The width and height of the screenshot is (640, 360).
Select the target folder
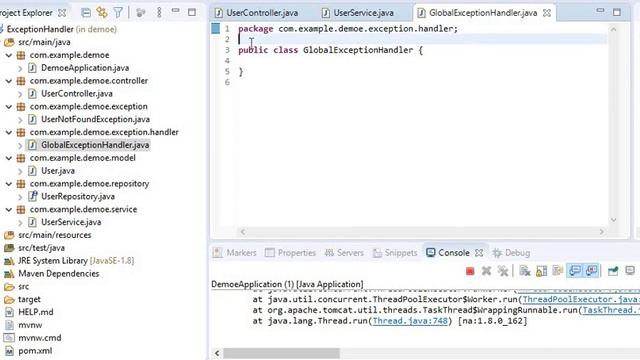click(x=29, y=299)
